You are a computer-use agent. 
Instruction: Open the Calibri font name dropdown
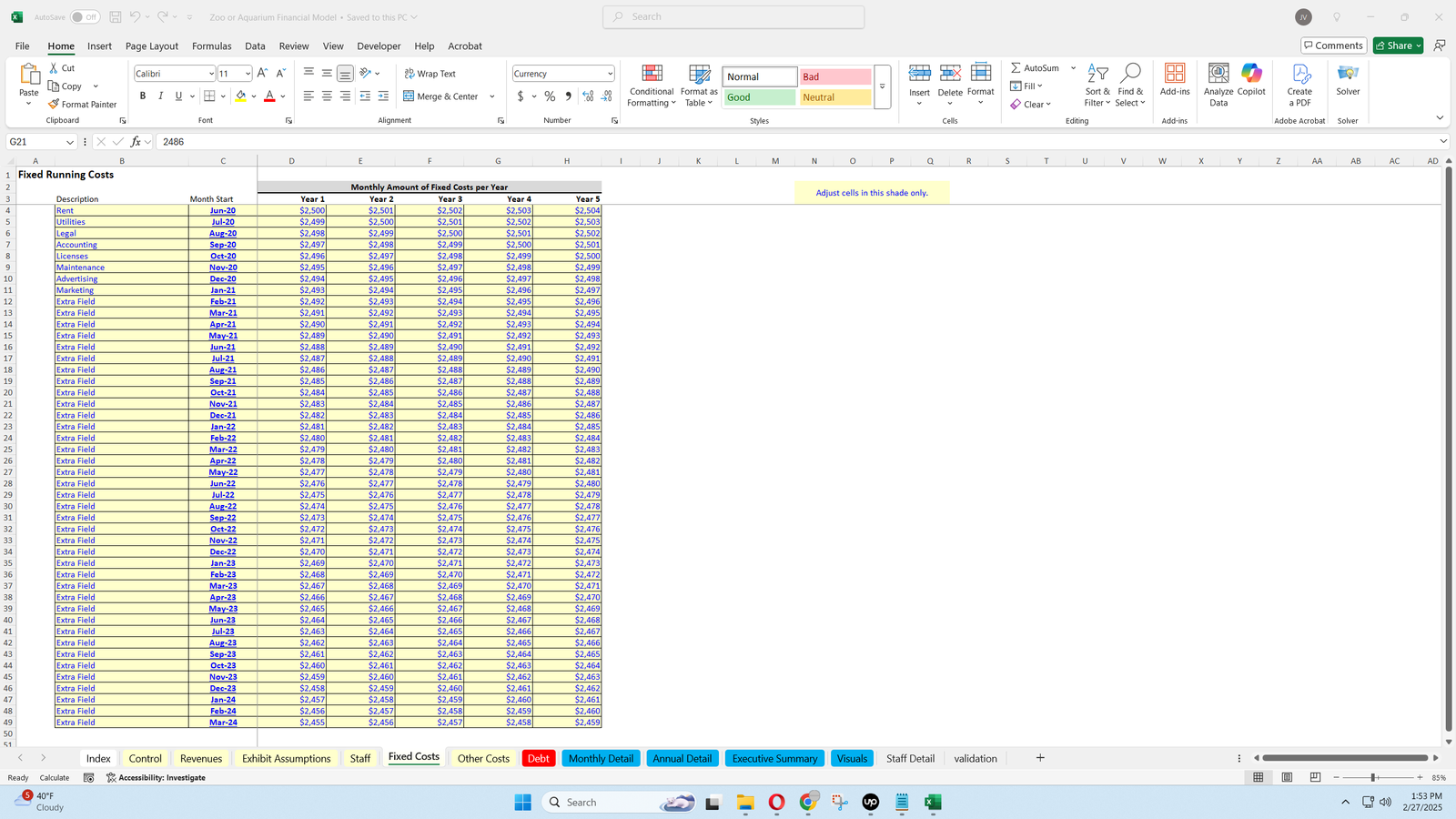(211, 74)
